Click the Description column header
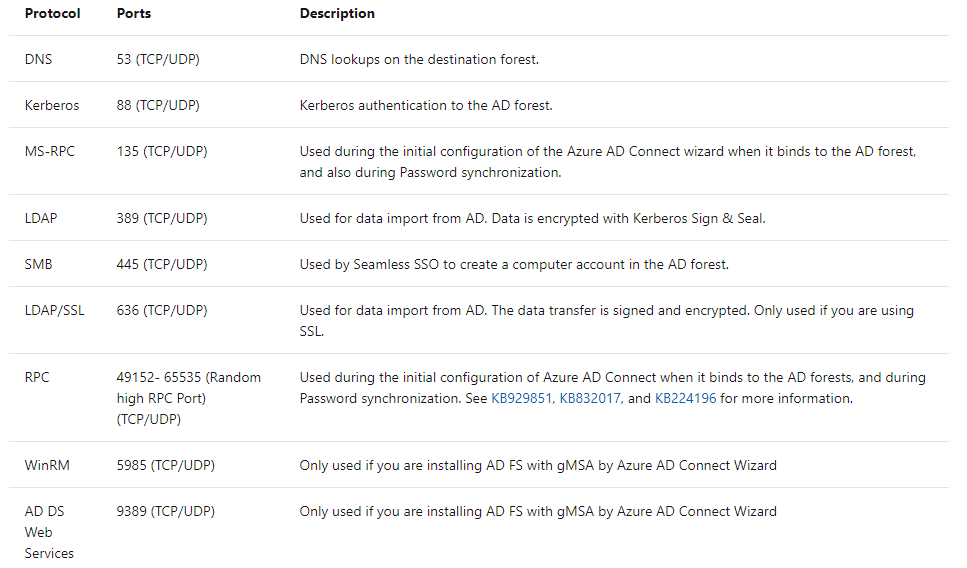Viewport: 967px width, 568px height. click(337, 14)
